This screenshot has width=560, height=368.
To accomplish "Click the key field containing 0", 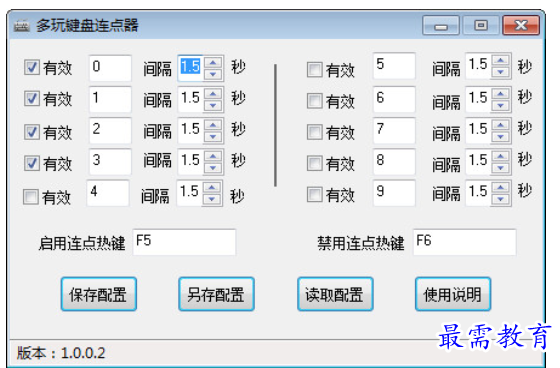I will click(110, 68).
